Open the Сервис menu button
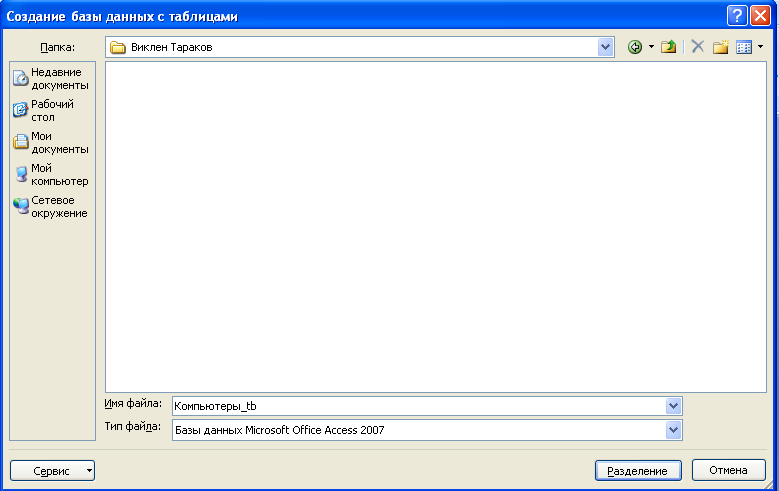 pyautogui.click(x=52, y=471)
